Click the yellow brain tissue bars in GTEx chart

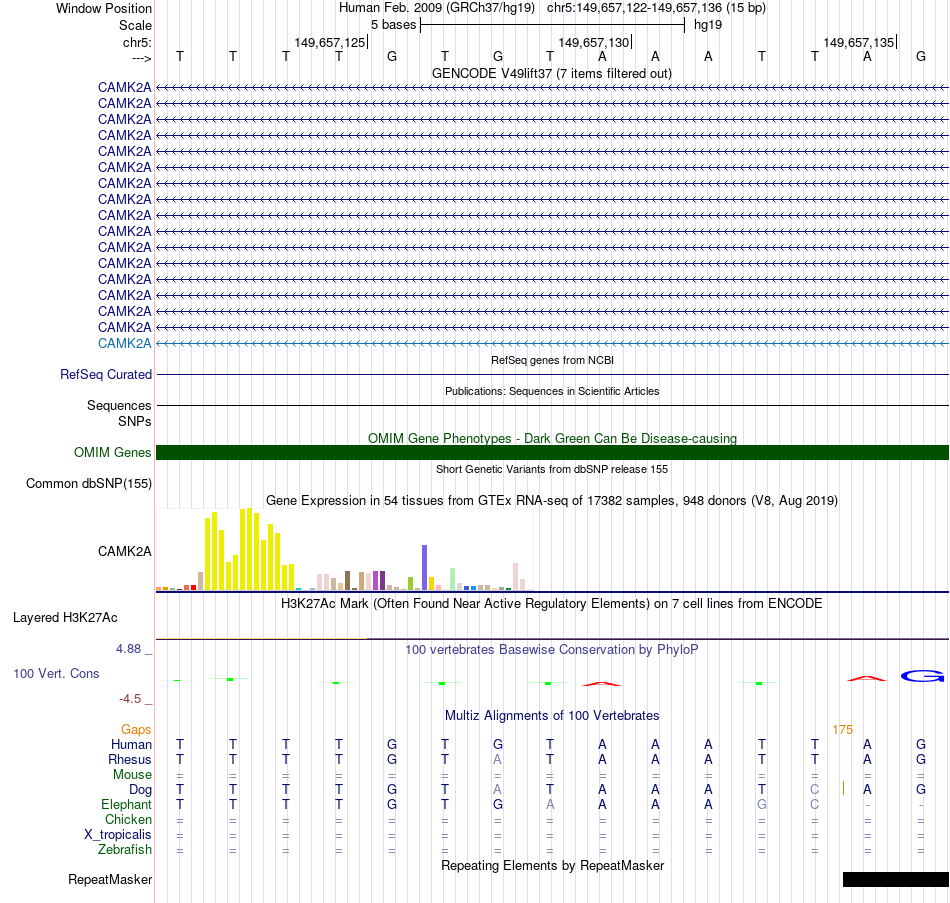[250, 549]
